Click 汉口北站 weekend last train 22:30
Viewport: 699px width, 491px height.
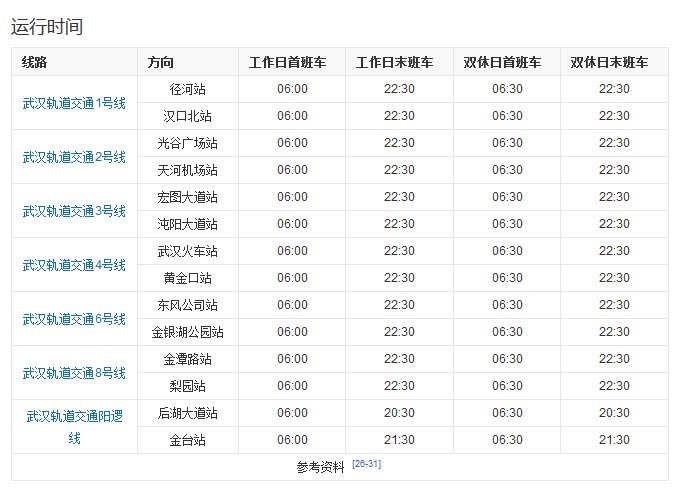pos(614,116)
